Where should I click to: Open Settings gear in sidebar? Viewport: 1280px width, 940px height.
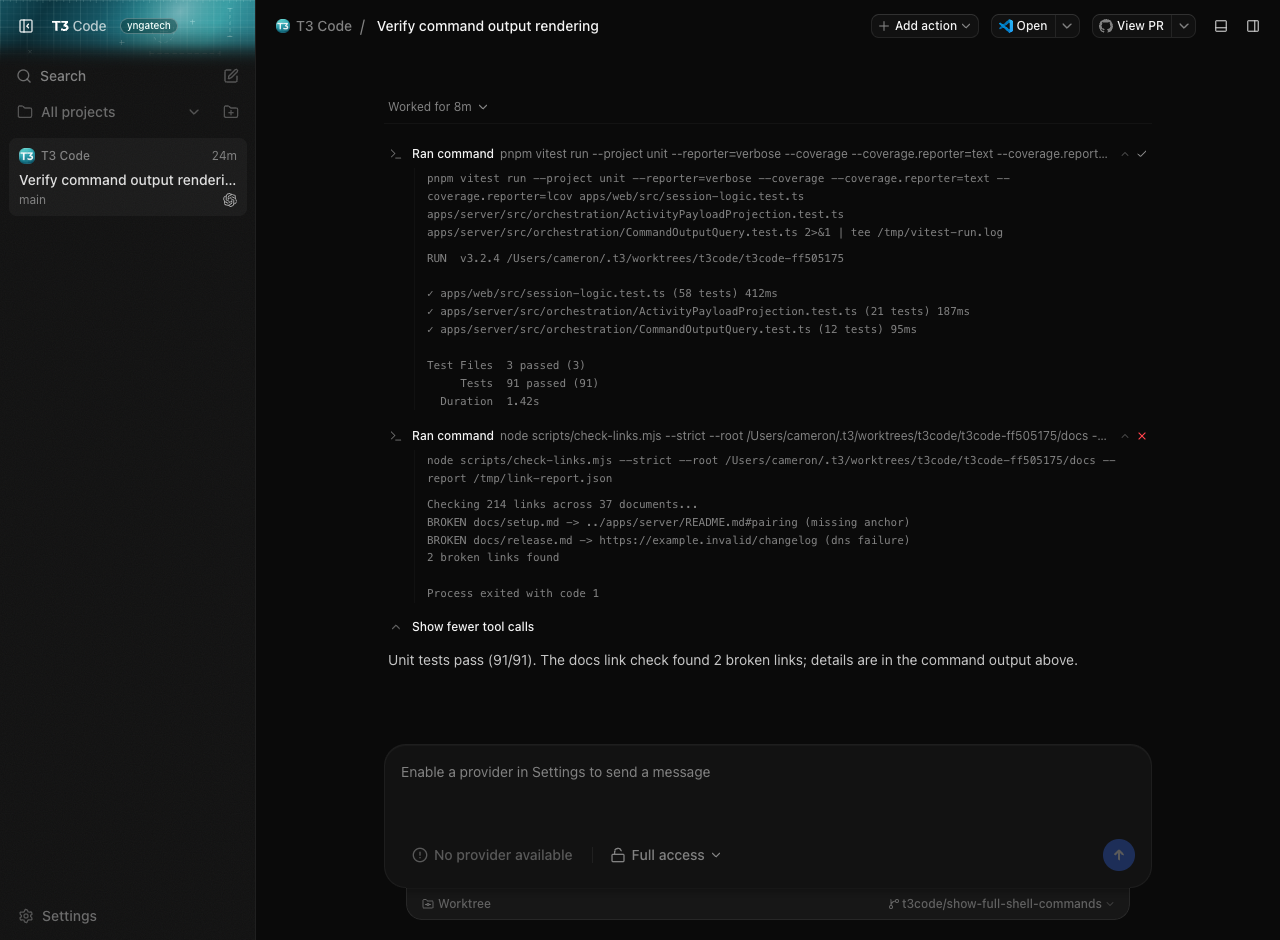26,916
